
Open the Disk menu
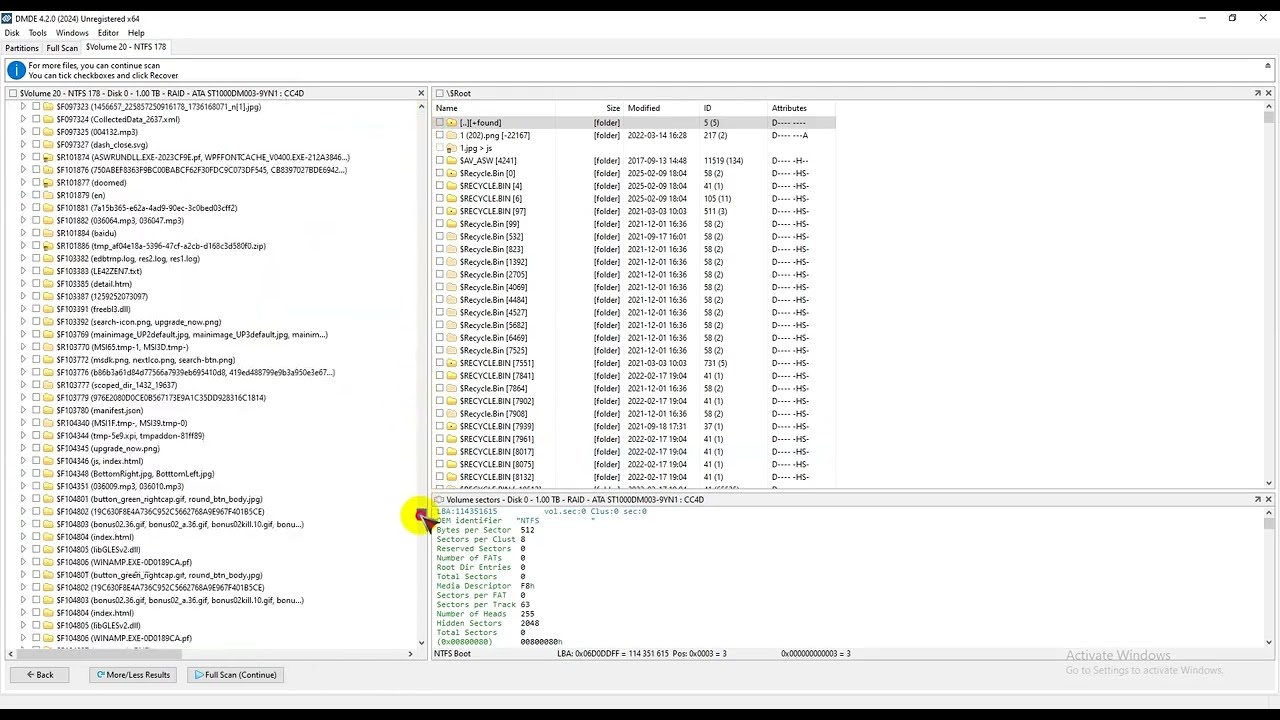tap(12, 33)
